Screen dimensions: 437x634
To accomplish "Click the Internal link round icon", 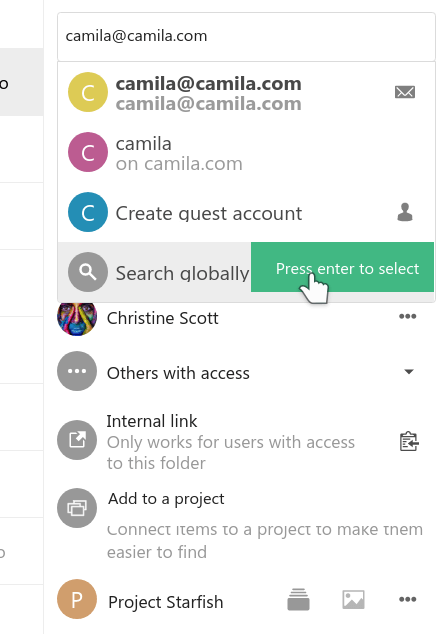I will [x=77, y=440].
